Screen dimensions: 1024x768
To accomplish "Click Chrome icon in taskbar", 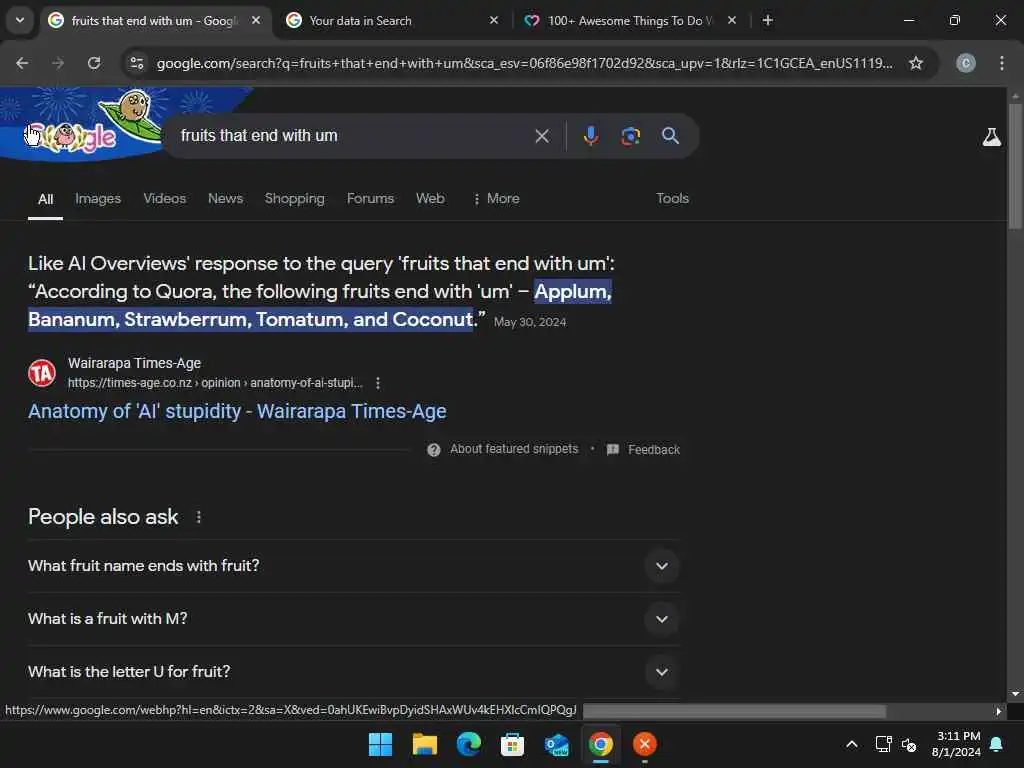I will pyautogui.click(x=600, y=744).
